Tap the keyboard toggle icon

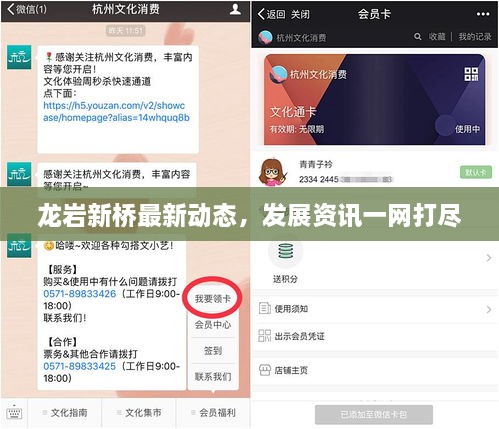pos(14,413)
